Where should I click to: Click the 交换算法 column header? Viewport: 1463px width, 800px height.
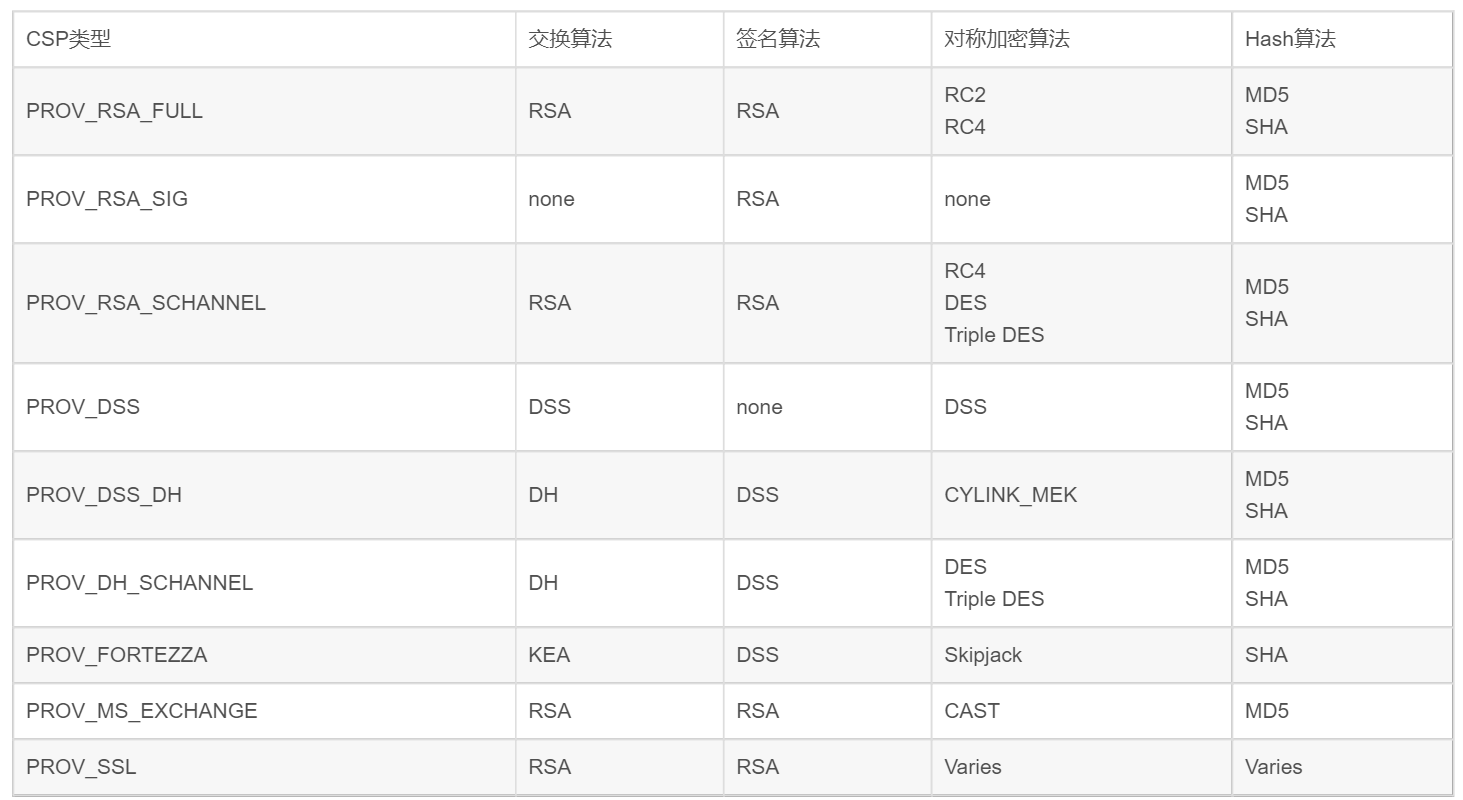point(570,39)
